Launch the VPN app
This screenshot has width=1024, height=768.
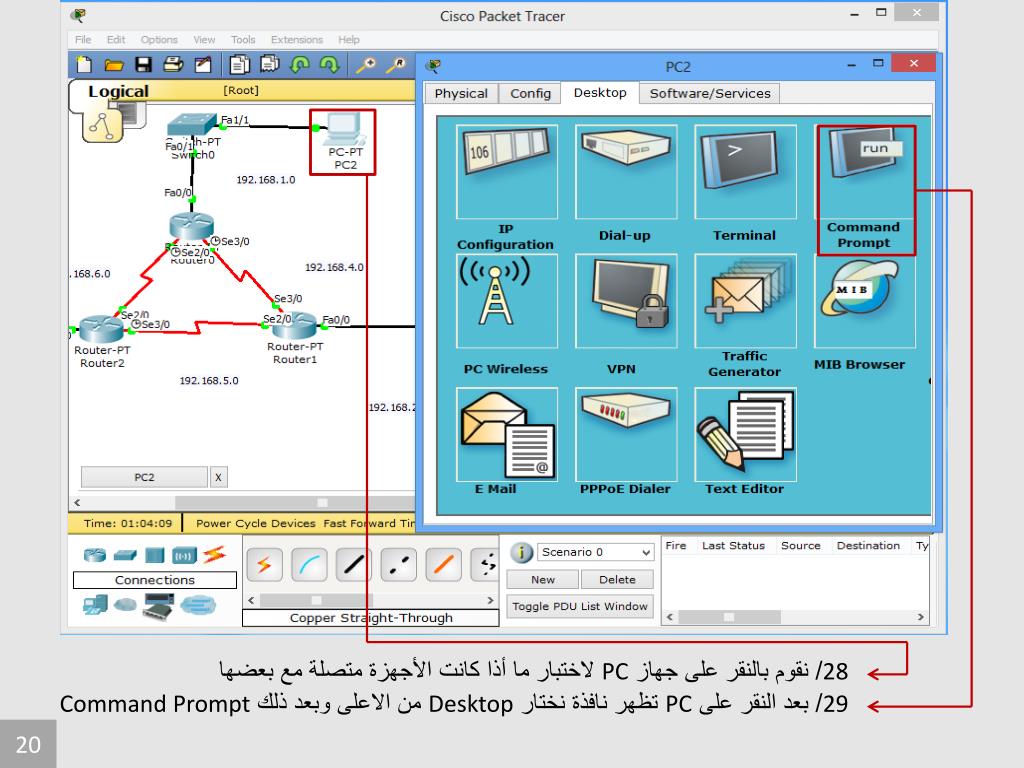click(x=626, y=301)
